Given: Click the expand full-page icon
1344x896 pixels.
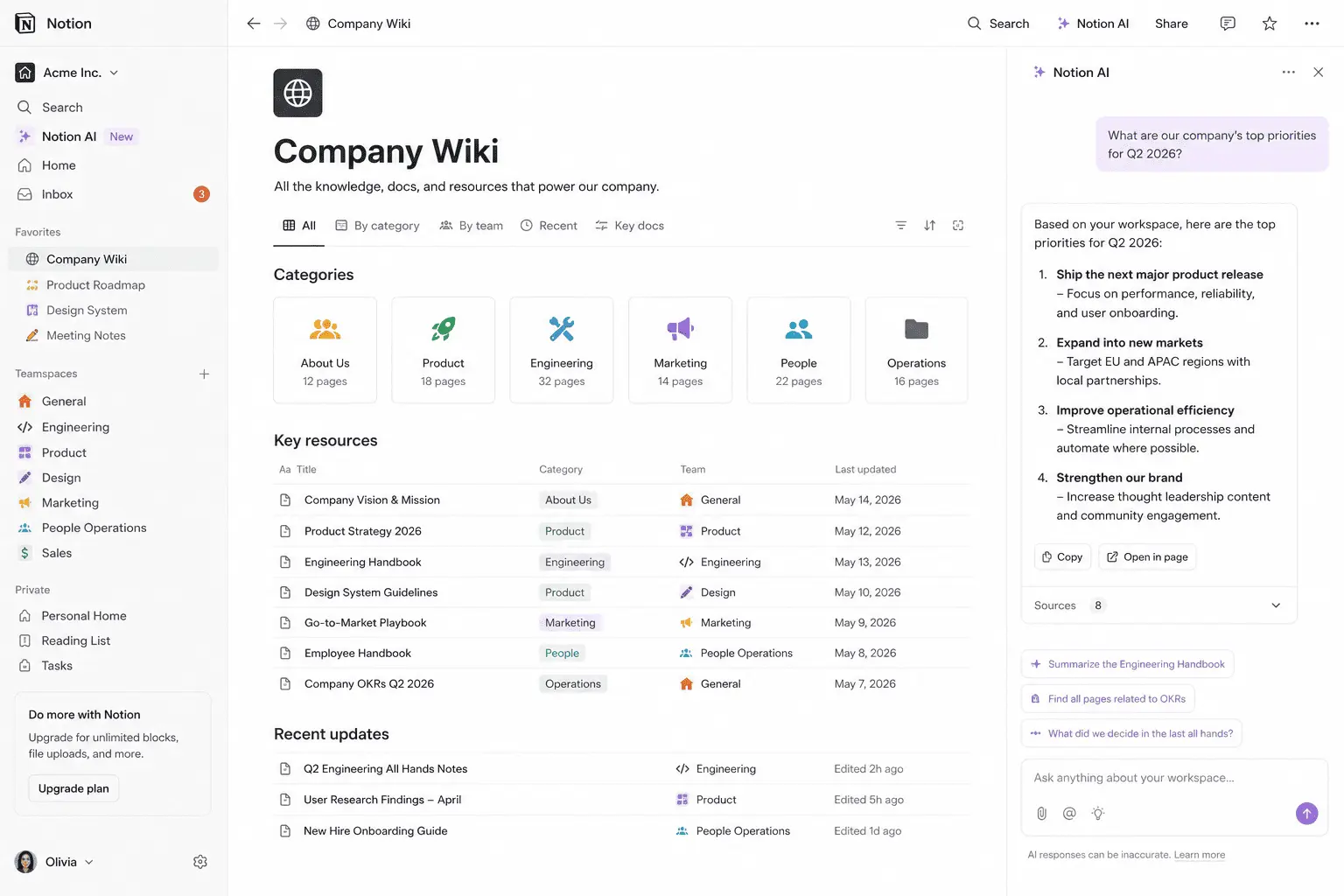Looking at the screenshot, I should tap(958, 226).
